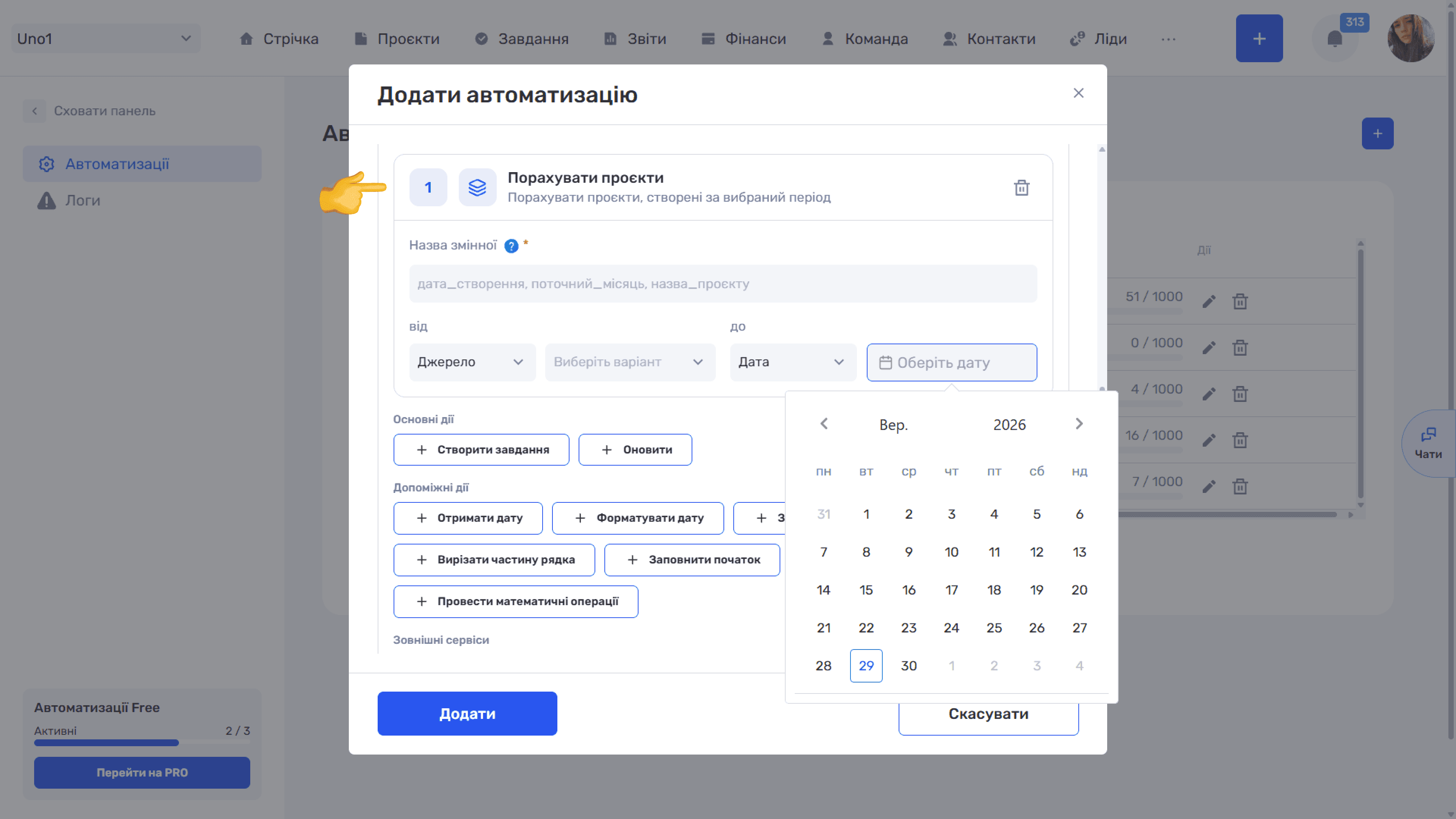Screen dimensions: 1456x819
Task: Go to Завдання in top navigation
Action: click(521, 39)
